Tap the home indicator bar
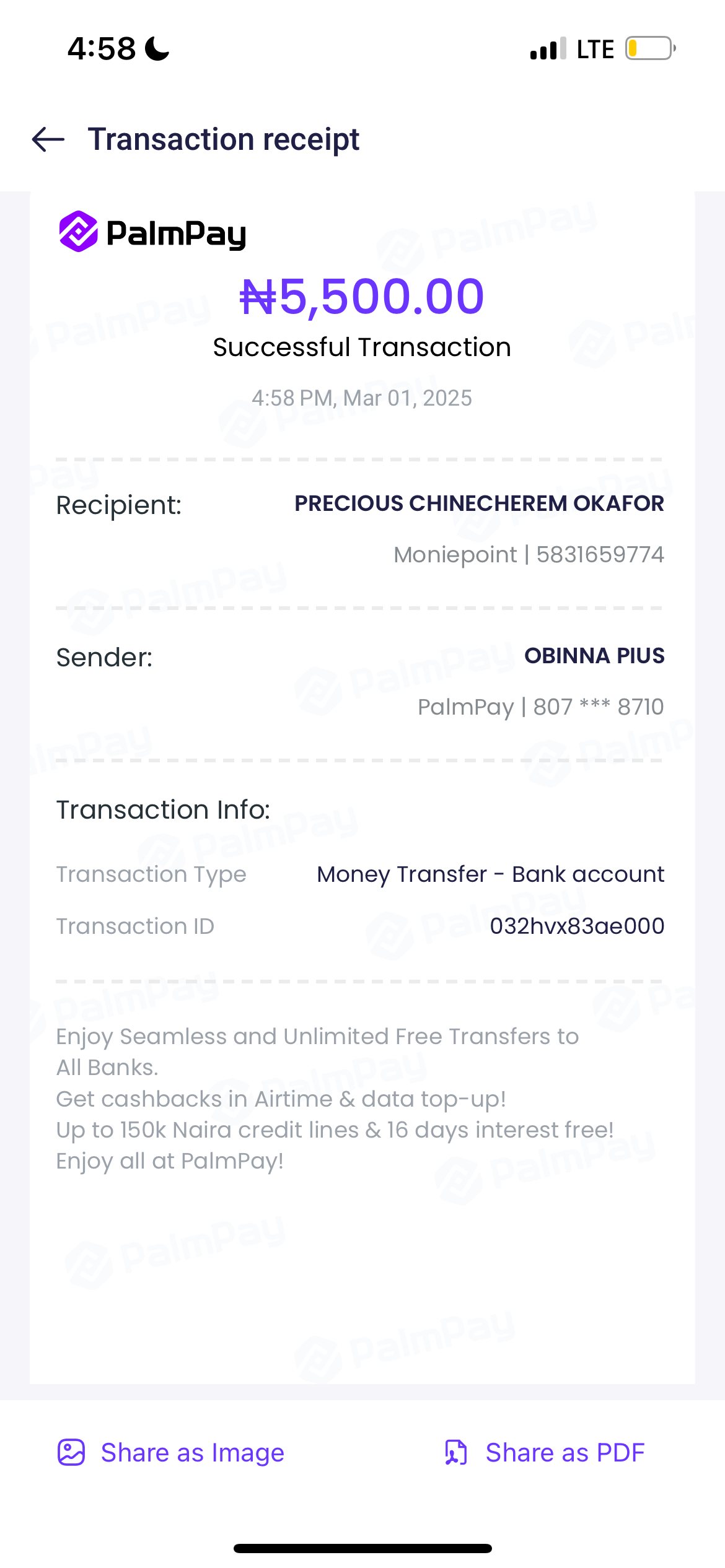Image resolution: width=725 pixels, height=1568 pixels. 362,1548
